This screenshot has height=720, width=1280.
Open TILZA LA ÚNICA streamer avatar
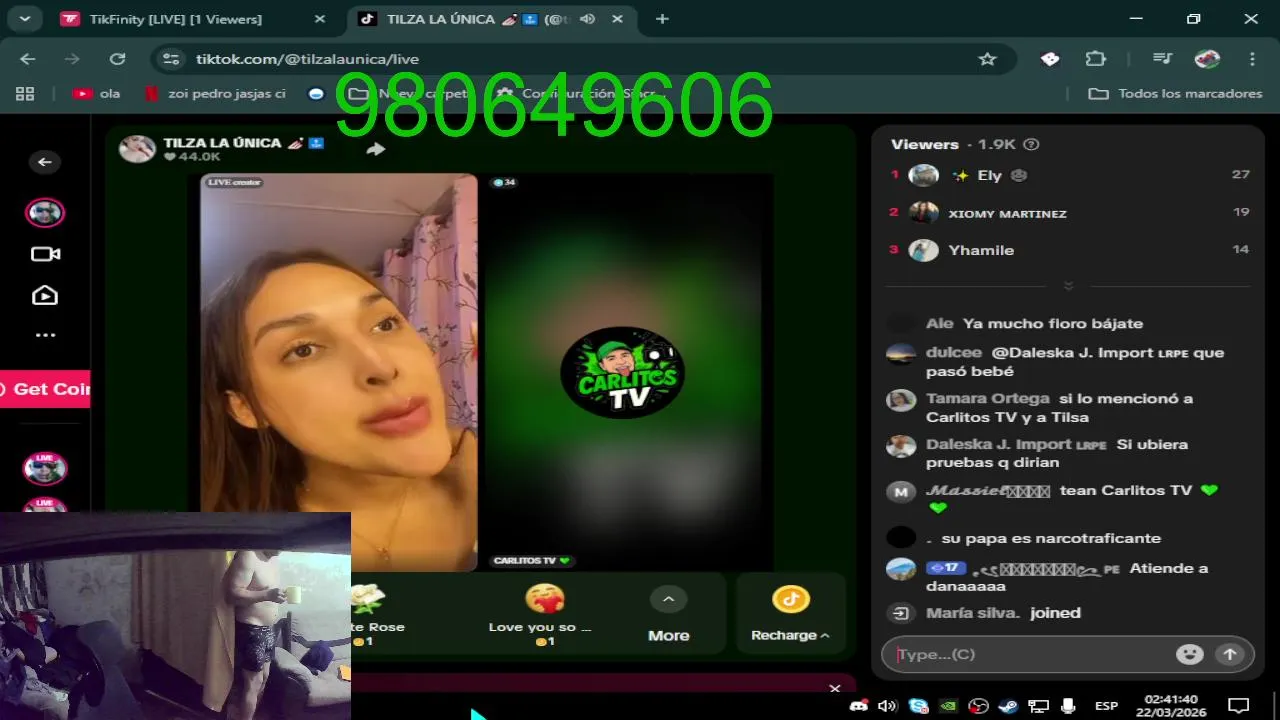tap(137, 149)
